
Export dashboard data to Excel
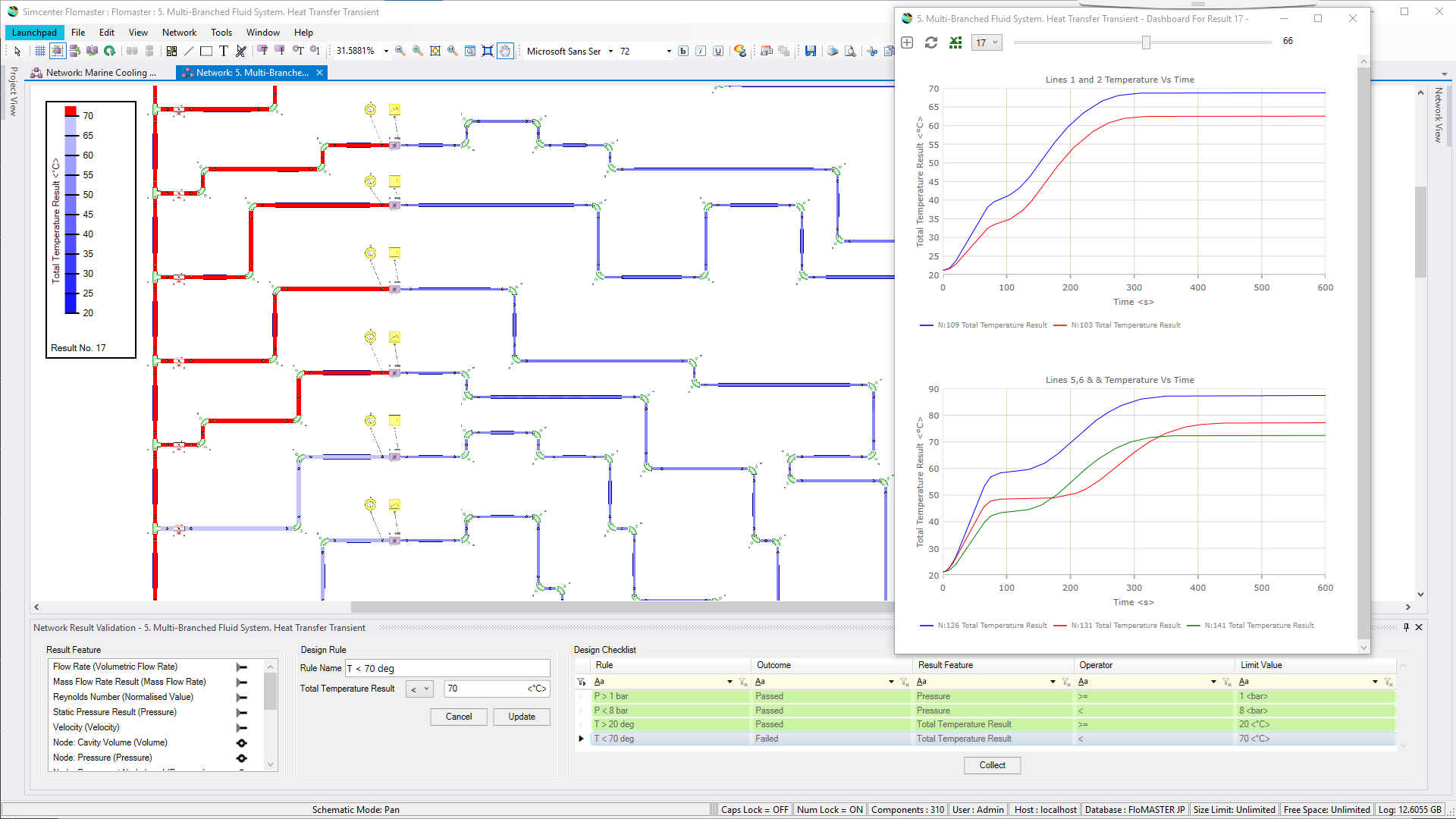coord(955,42)
